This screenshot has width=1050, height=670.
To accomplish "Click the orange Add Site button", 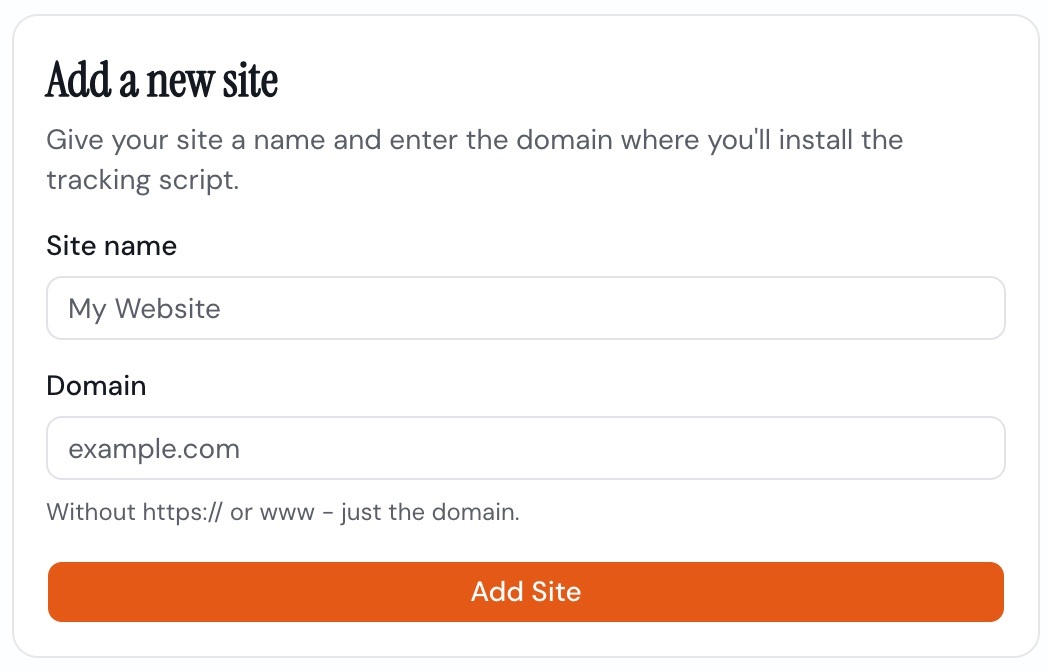I will pyautogui.click(x=525, y=592).
